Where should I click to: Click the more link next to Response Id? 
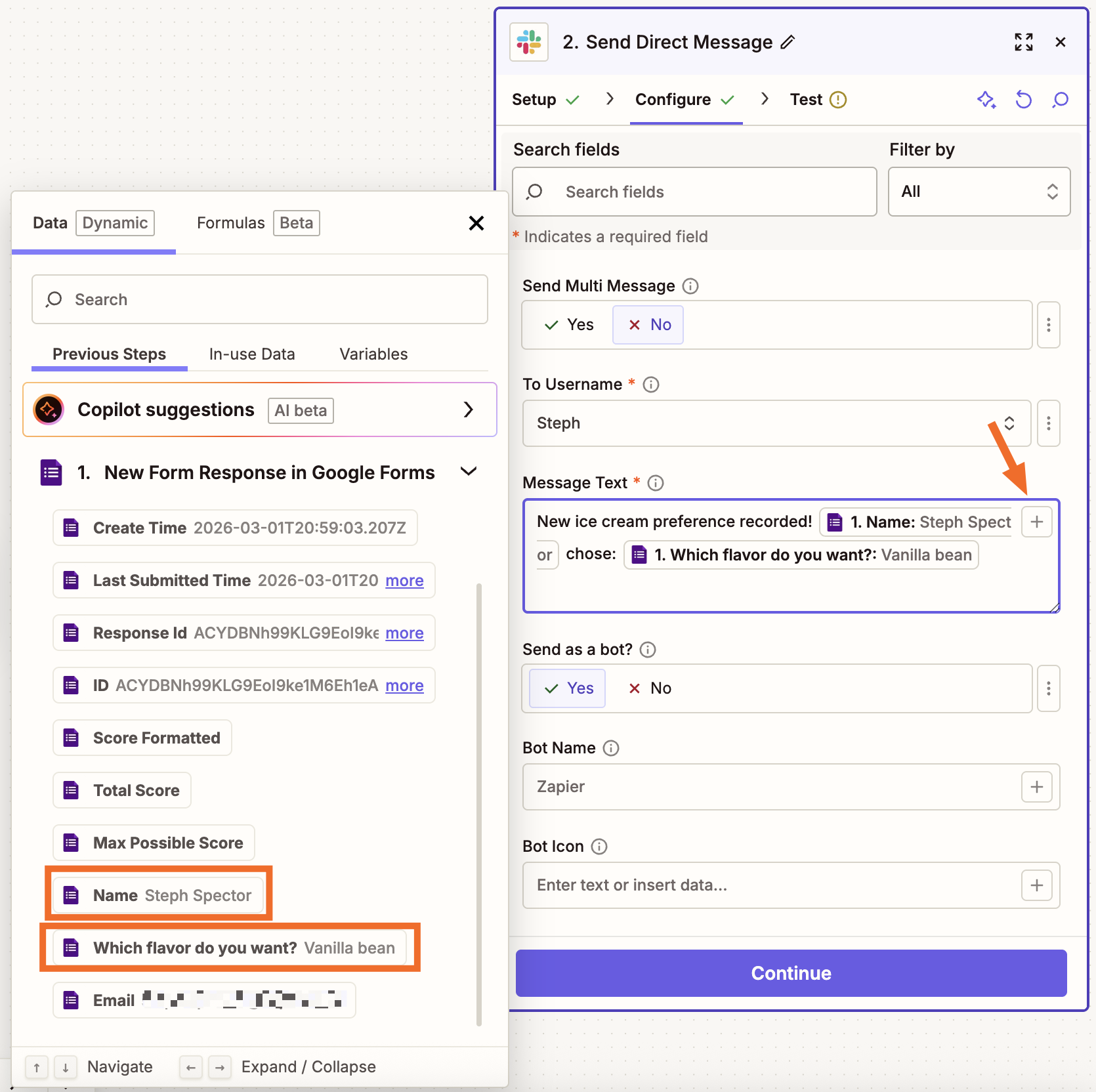pyautogui.click(x=404, y=633)
